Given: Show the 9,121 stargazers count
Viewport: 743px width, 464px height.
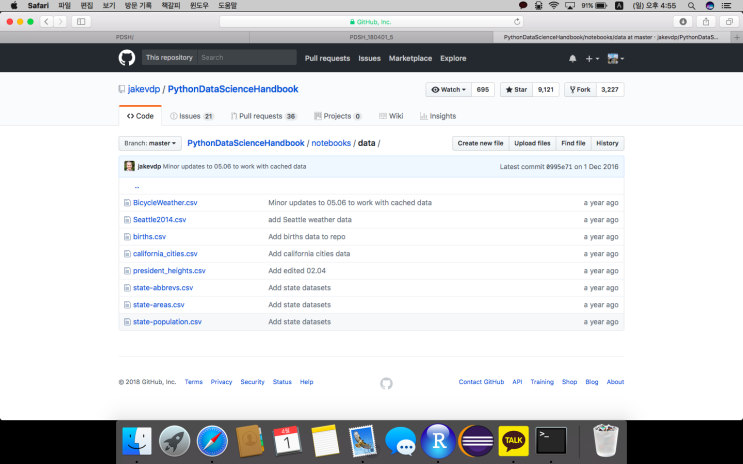Looking at the screenshot, I should [545, 90].
